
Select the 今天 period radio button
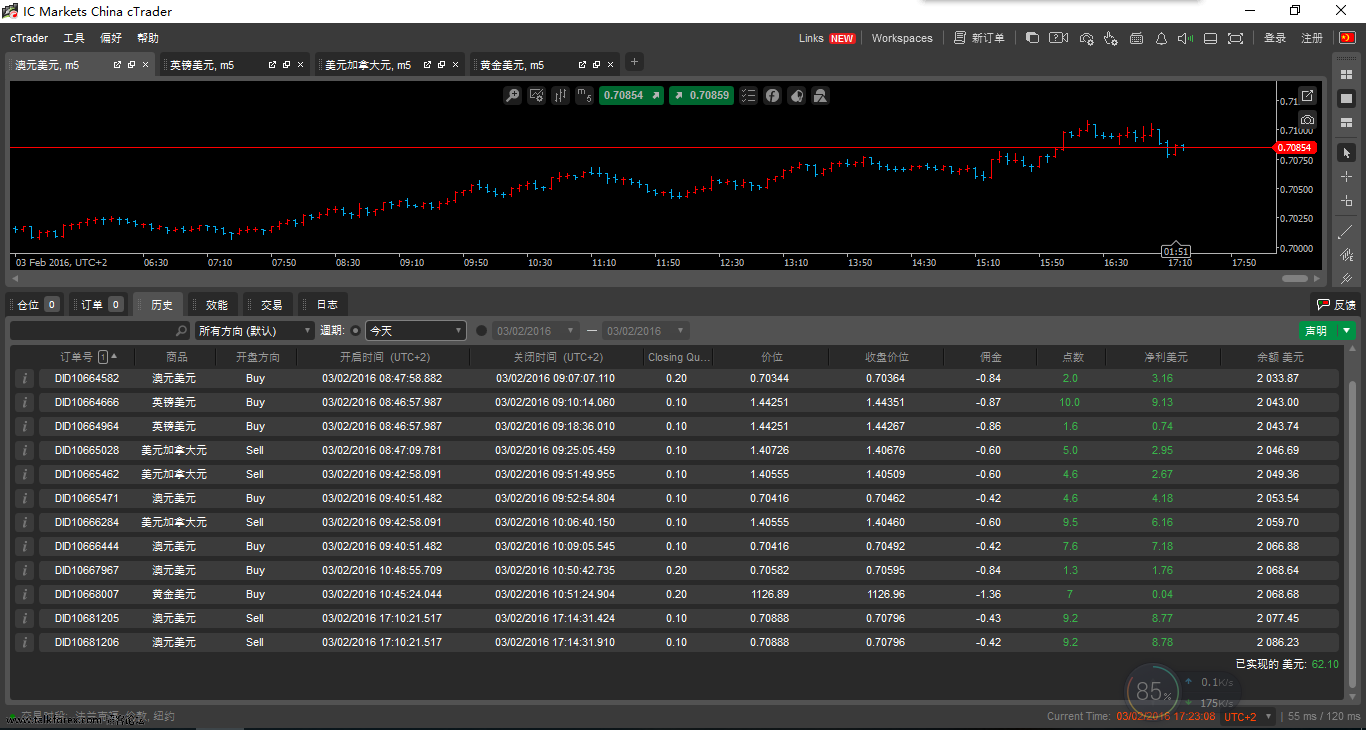pos(356,331)
